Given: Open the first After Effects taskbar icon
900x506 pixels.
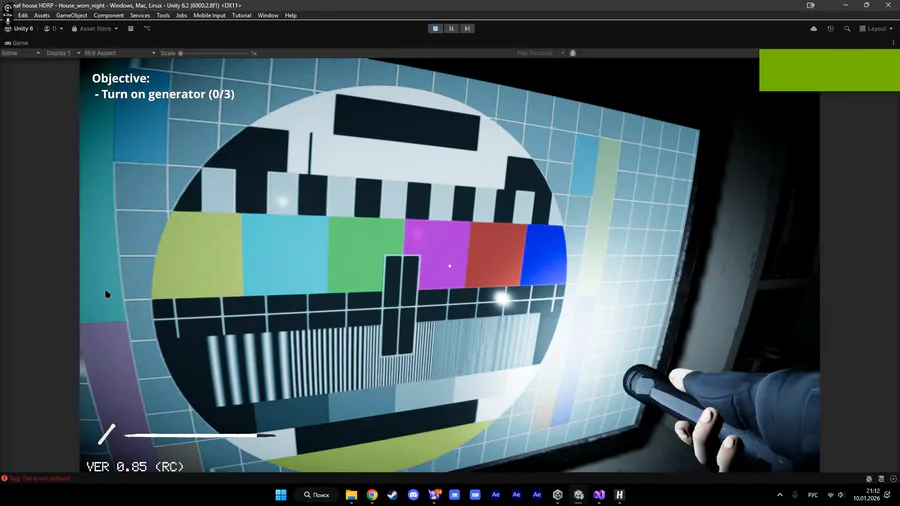Looking at the screenshot, I should coord(495,495).
